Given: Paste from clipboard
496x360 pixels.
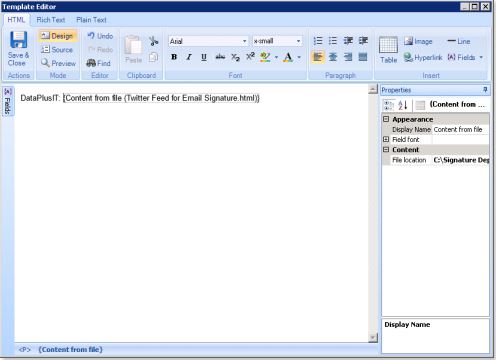Looking at the screenshot, I should click(x=134, y=49).
